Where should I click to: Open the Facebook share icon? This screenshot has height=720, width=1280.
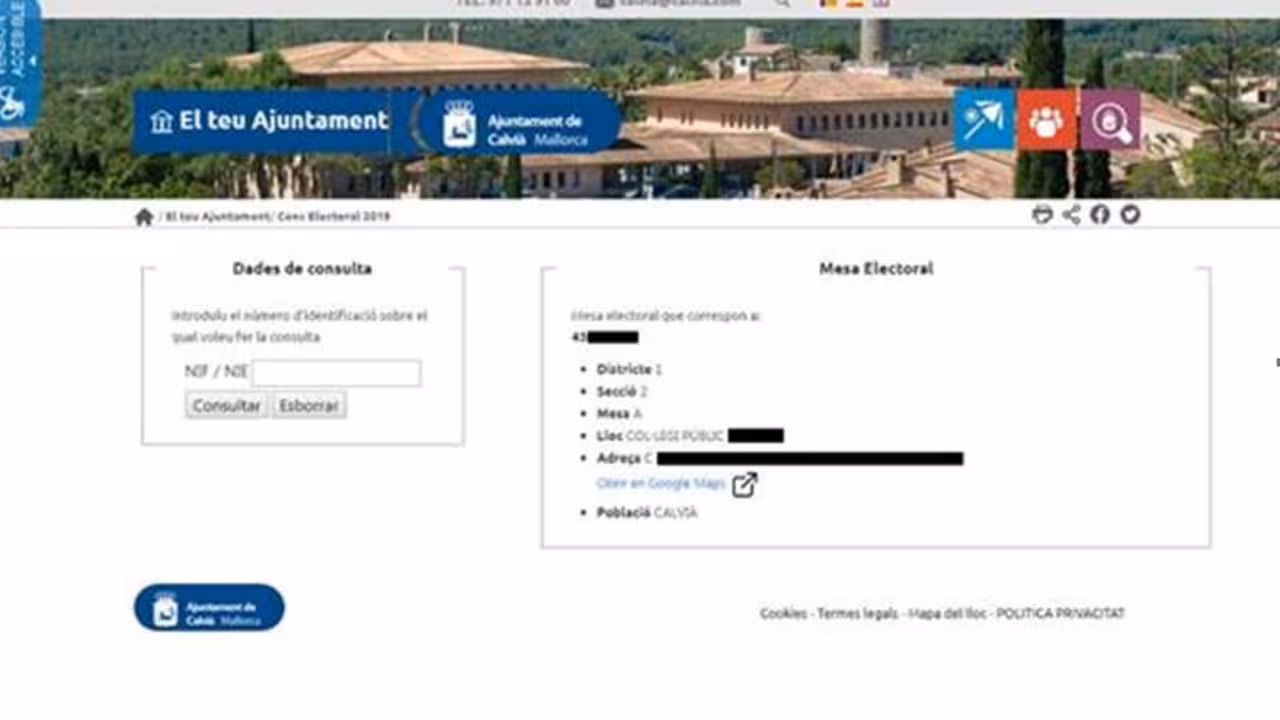1100,214
